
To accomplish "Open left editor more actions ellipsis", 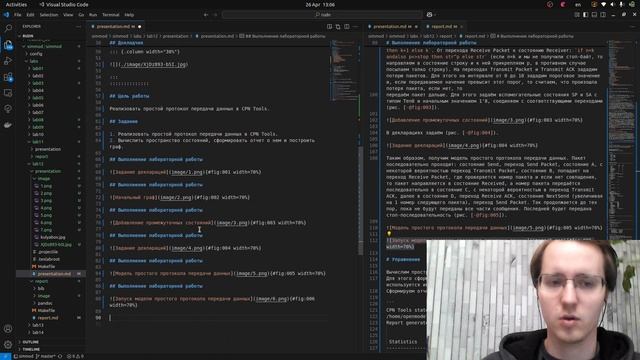I will (355, 27).
